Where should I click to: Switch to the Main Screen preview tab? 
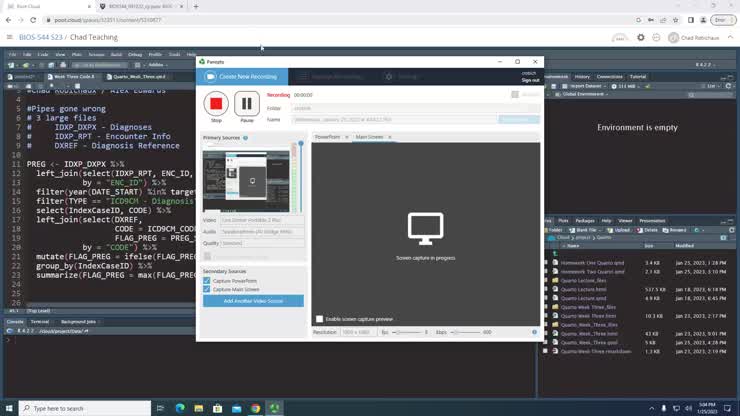click(369, 137)
